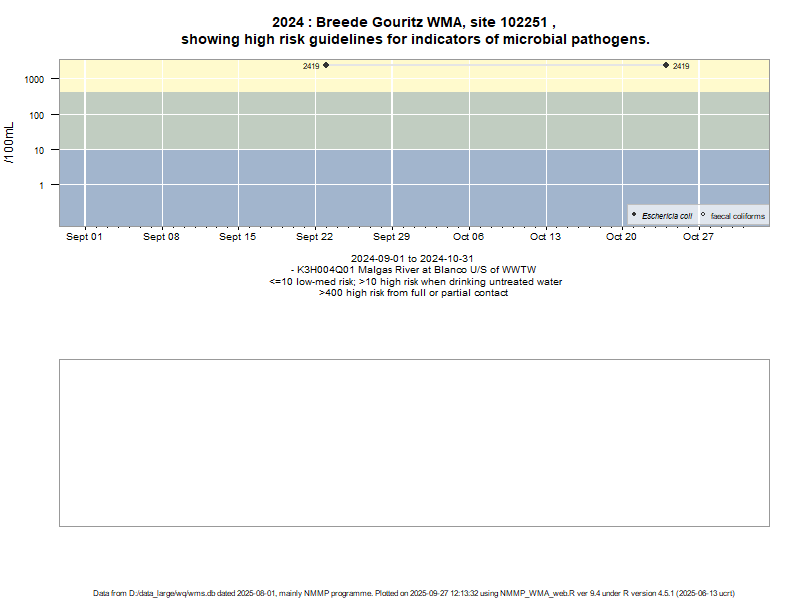Screen dimensions: 800x600
Task: Click the faecal coliforms legend marker
Action: coord(703,215)
